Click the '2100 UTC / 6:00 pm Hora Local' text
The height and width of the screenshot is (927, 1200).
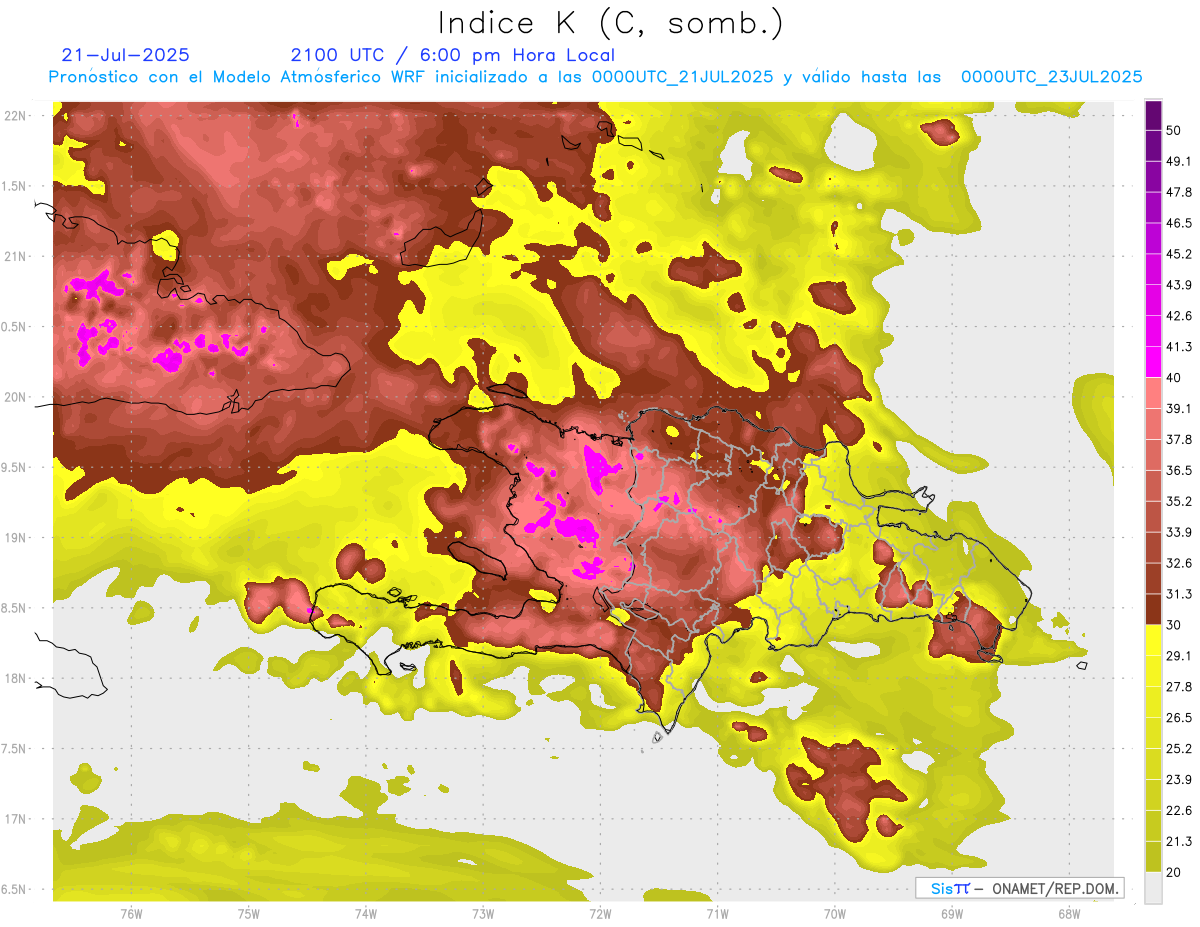point(453,55)
